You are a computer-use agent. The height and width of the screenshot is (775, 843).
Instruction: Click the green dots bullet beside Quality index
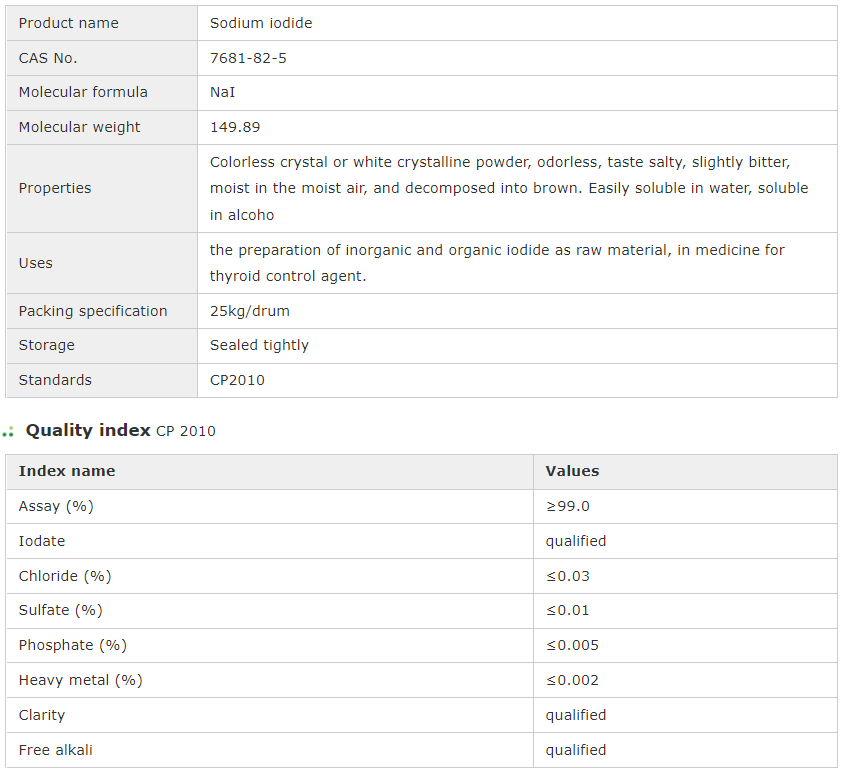point(8,432)
